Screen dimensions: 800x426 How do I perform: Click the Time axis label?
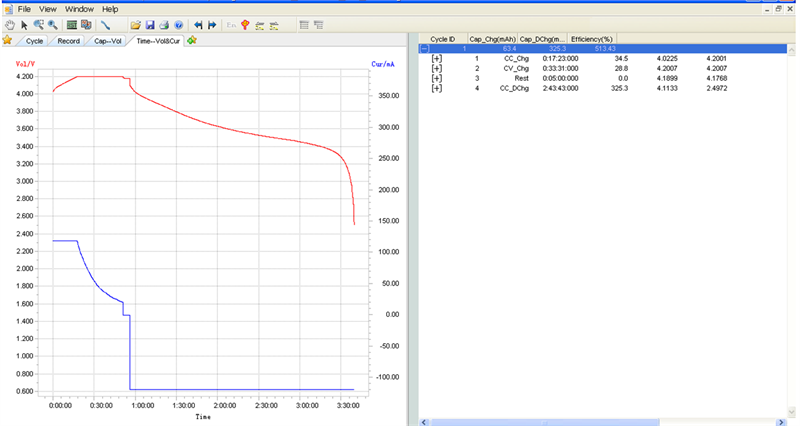click(203, 417)
